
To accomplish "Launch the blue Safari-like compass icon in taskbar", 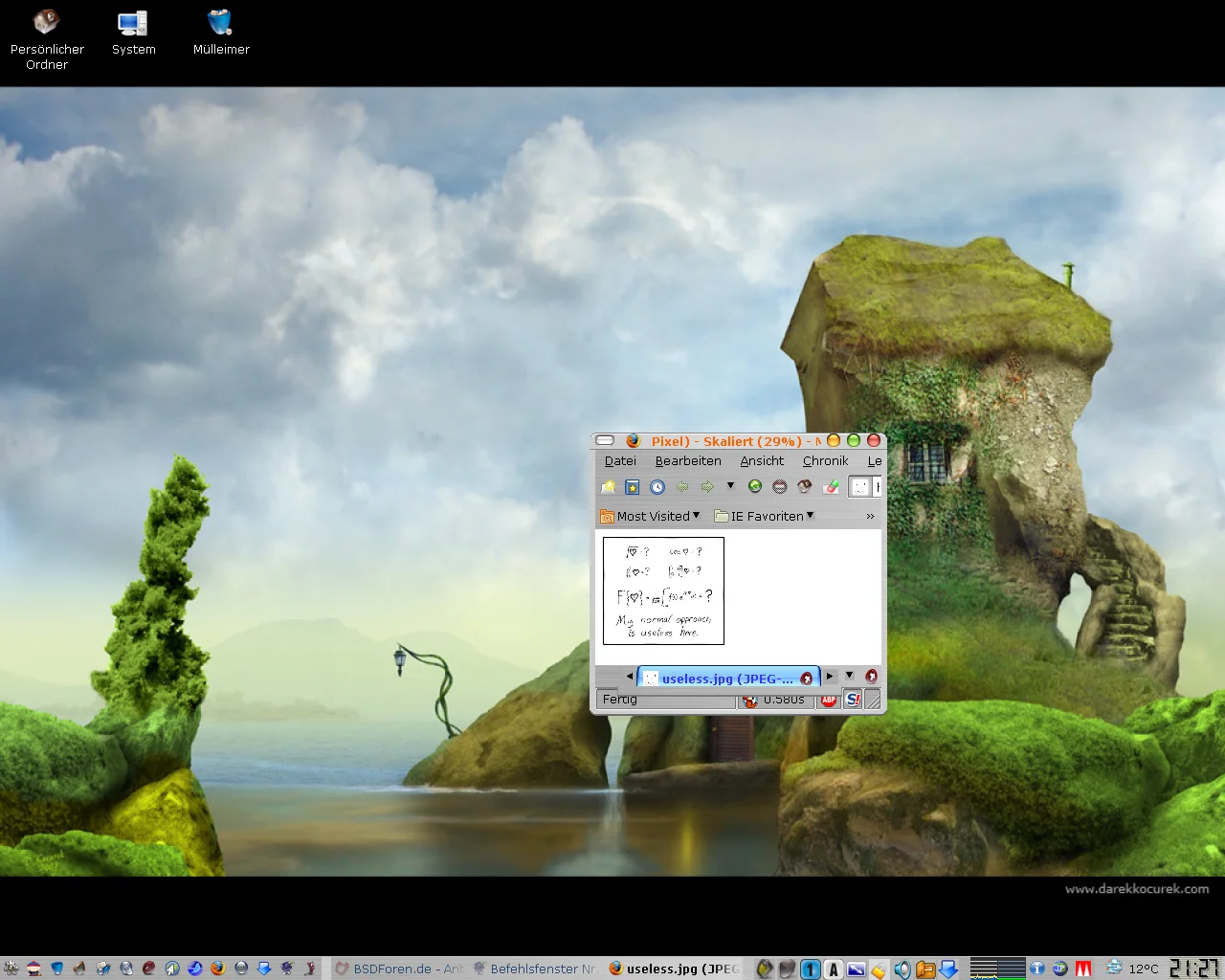I will (172, 969).
